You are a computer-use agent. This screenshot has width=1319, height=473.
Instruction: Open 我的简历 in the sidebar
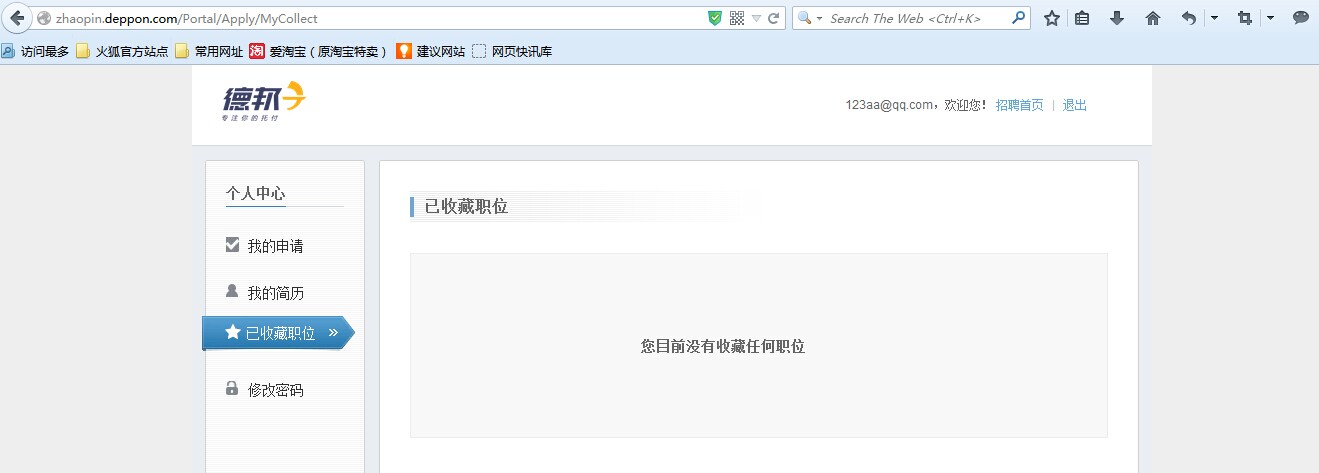pyautogui.click(x=275, y=293)
